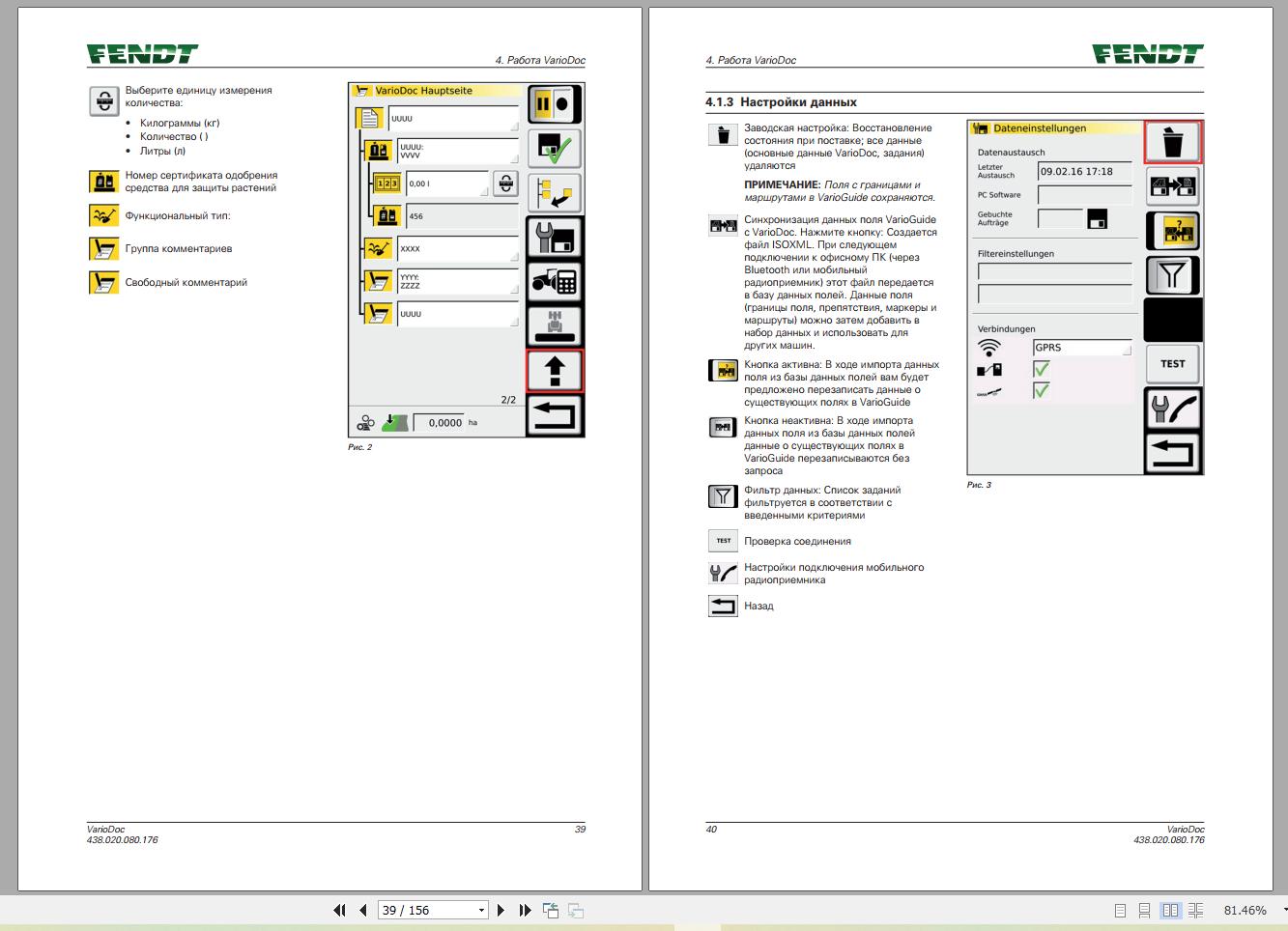Click the wrench and disk settings icon
Viewport: 1288px width, 931px height.
(555, 239)
